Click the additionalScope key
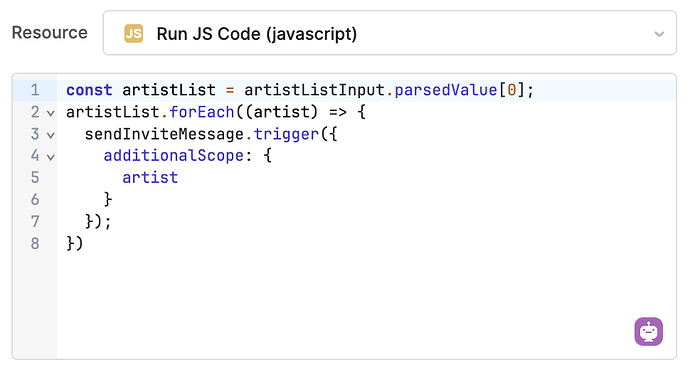Image resolution: width=690 pixels, height=369 pixels. pyautogui.click(x=173, y=156)
